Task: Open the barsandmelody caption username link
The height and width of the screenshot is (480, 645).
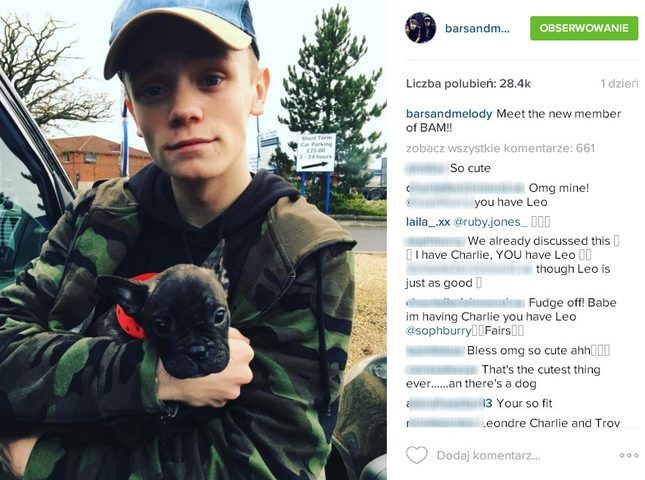Action: pos(449,114)
